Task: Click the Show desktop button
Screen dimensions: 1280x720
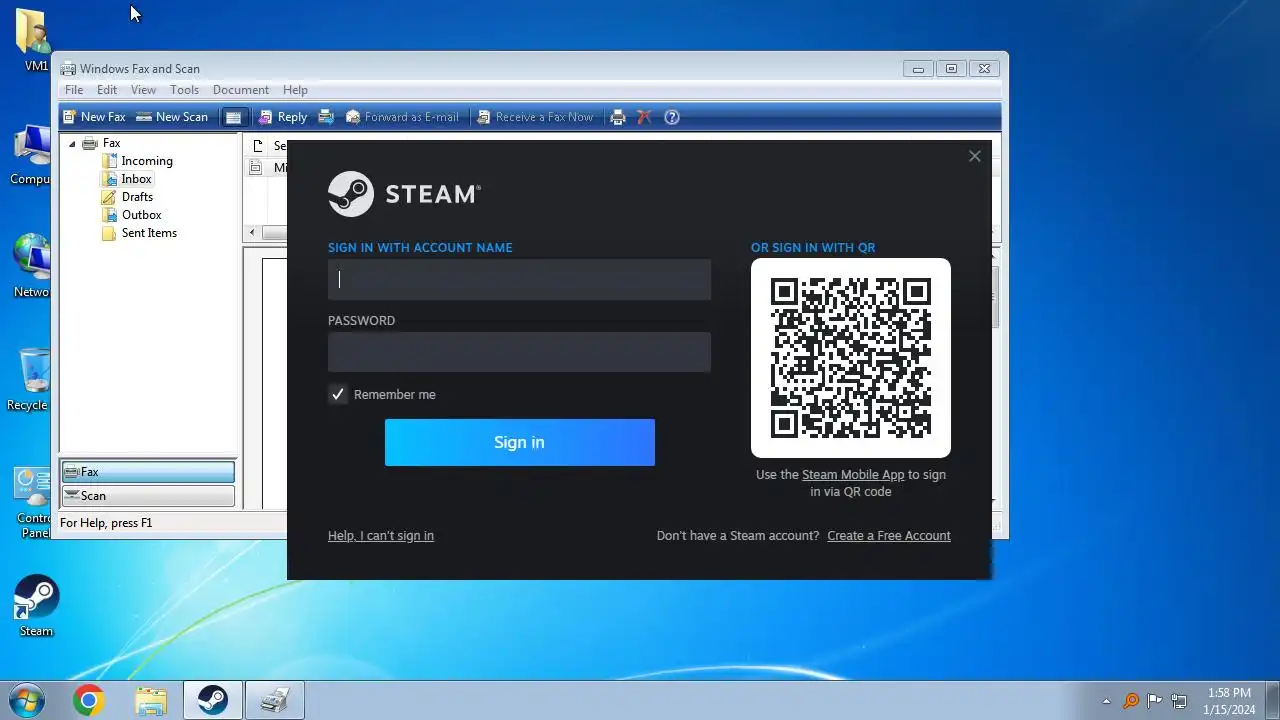Action: point(1272,701)
